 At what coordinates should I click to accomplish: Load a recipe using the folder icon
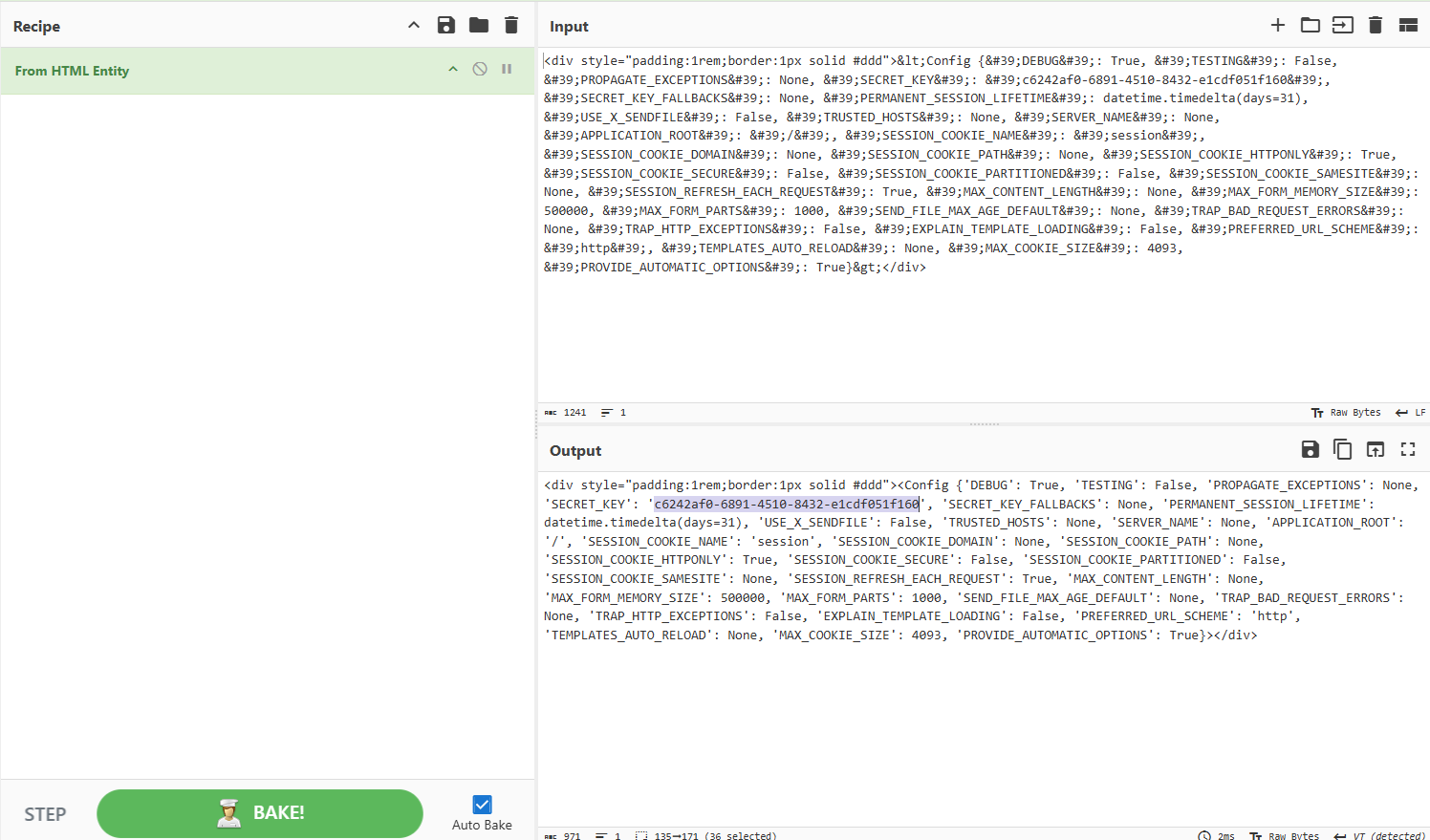(x=479, y=26)
